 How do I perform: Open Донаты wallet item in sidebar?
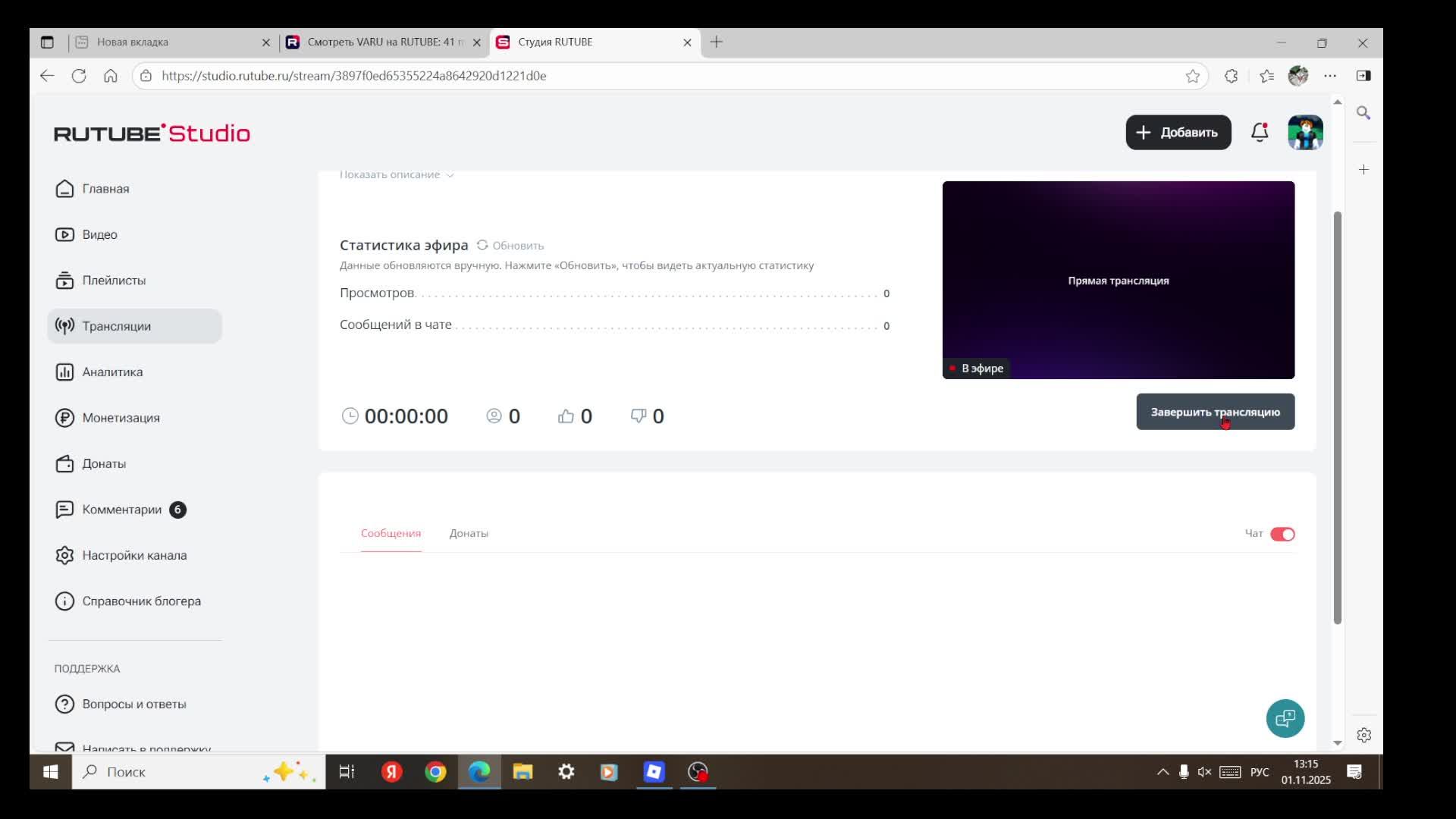click(104, 464)
